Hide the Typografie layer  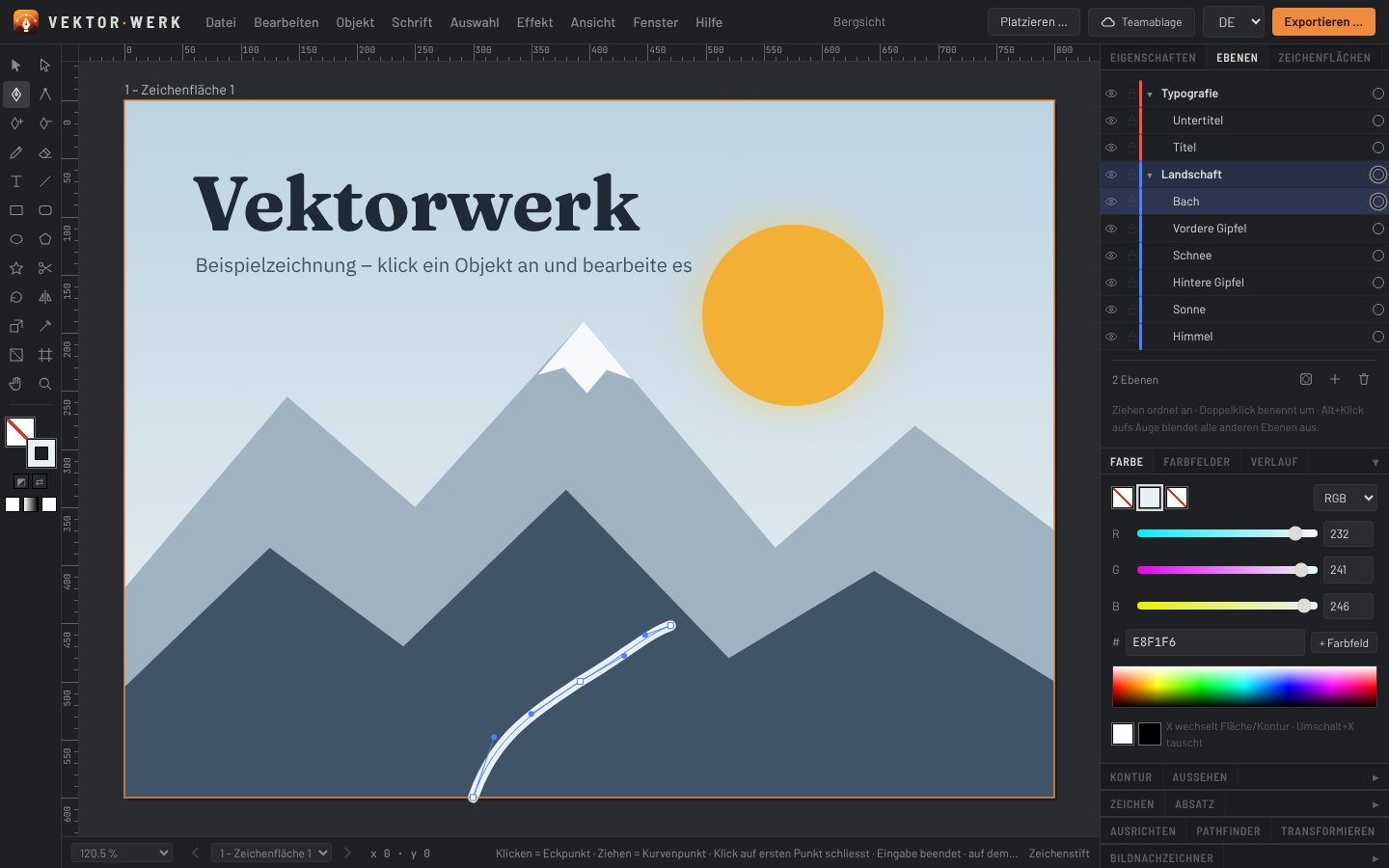point(1111,94)
